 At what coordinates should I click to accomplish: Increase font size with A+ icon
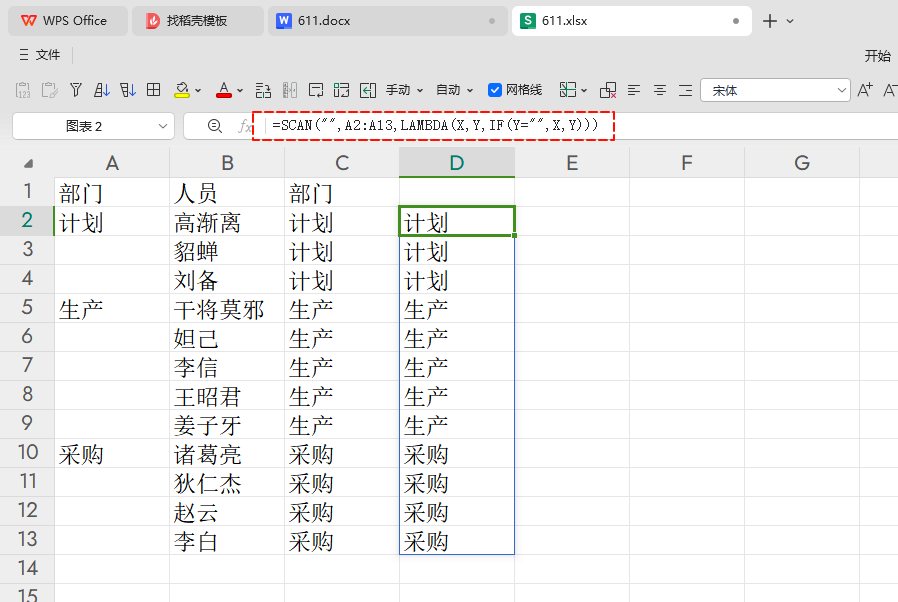pyautogui.click(x=865, y=90)
